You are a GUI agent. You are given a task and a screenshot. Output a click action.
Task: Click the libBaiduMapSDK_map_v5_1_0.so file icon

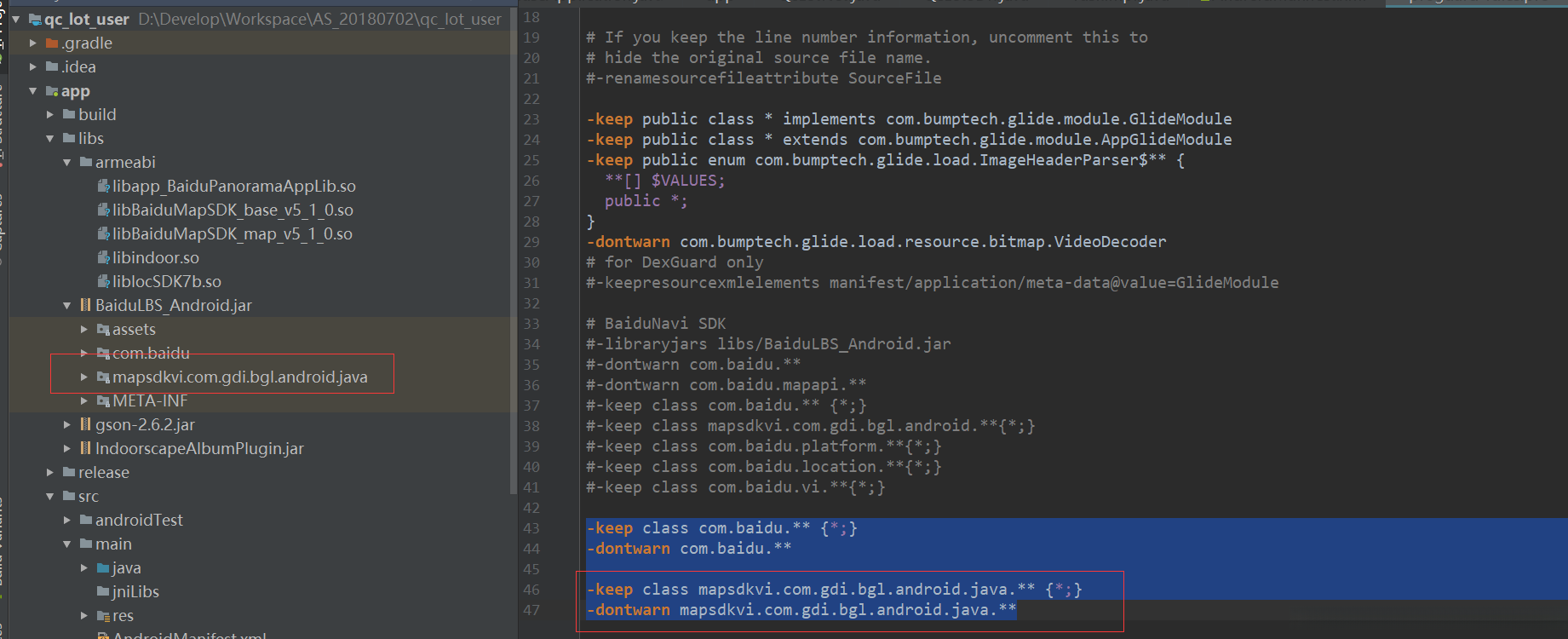coord(103,233)
